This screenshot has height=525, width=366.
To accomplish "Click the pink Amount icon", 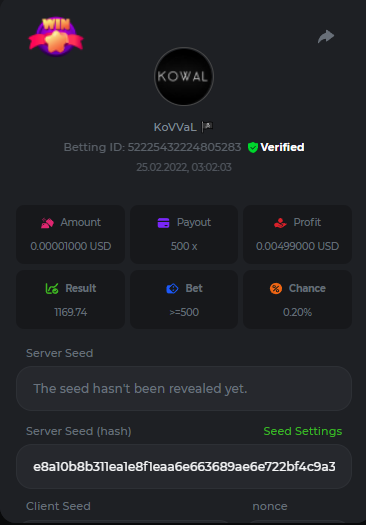I will coord(47,223).
